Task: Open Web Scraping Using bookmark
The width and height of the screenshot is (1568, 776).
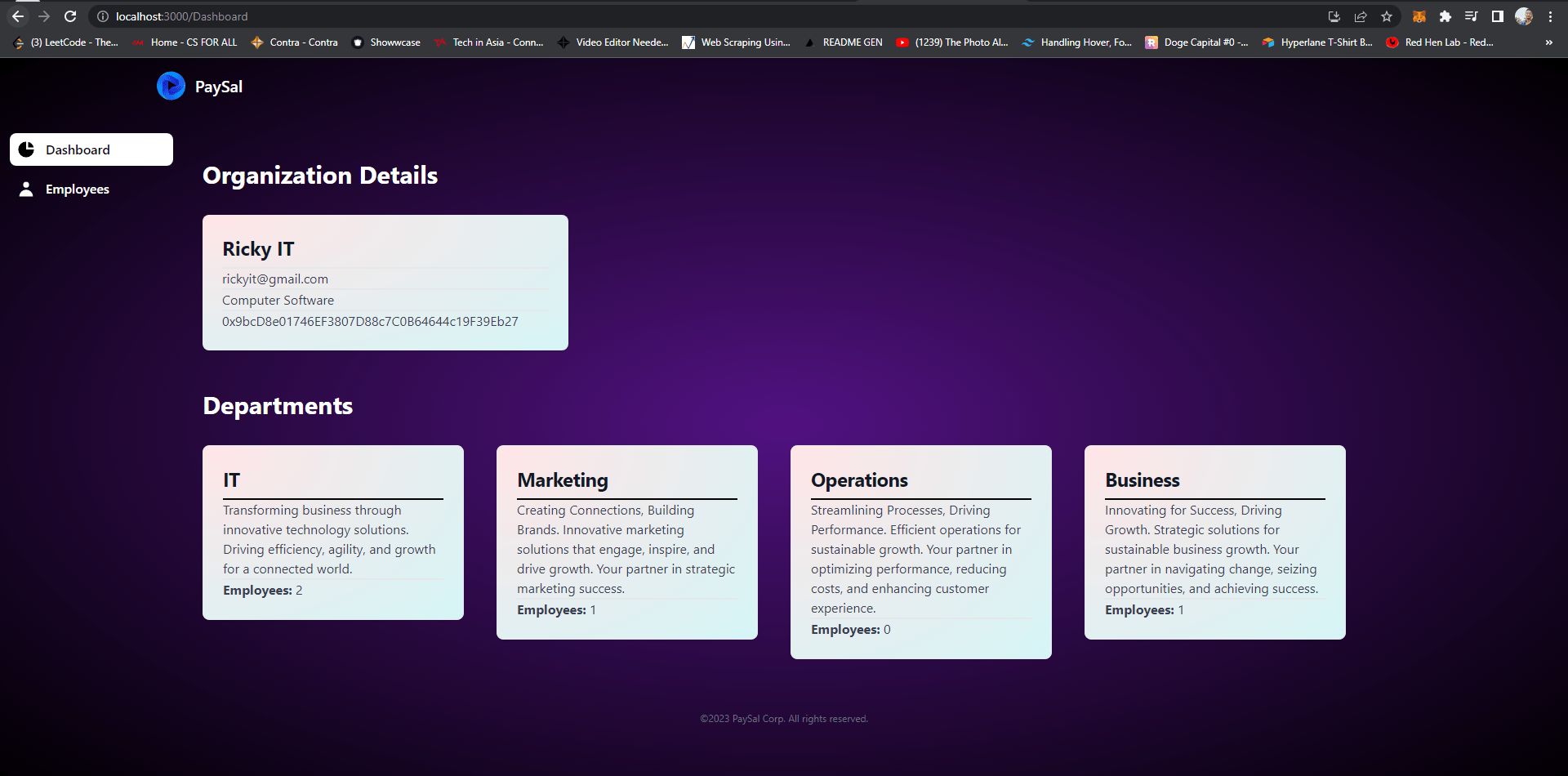Action: click(x=737, y=42)
